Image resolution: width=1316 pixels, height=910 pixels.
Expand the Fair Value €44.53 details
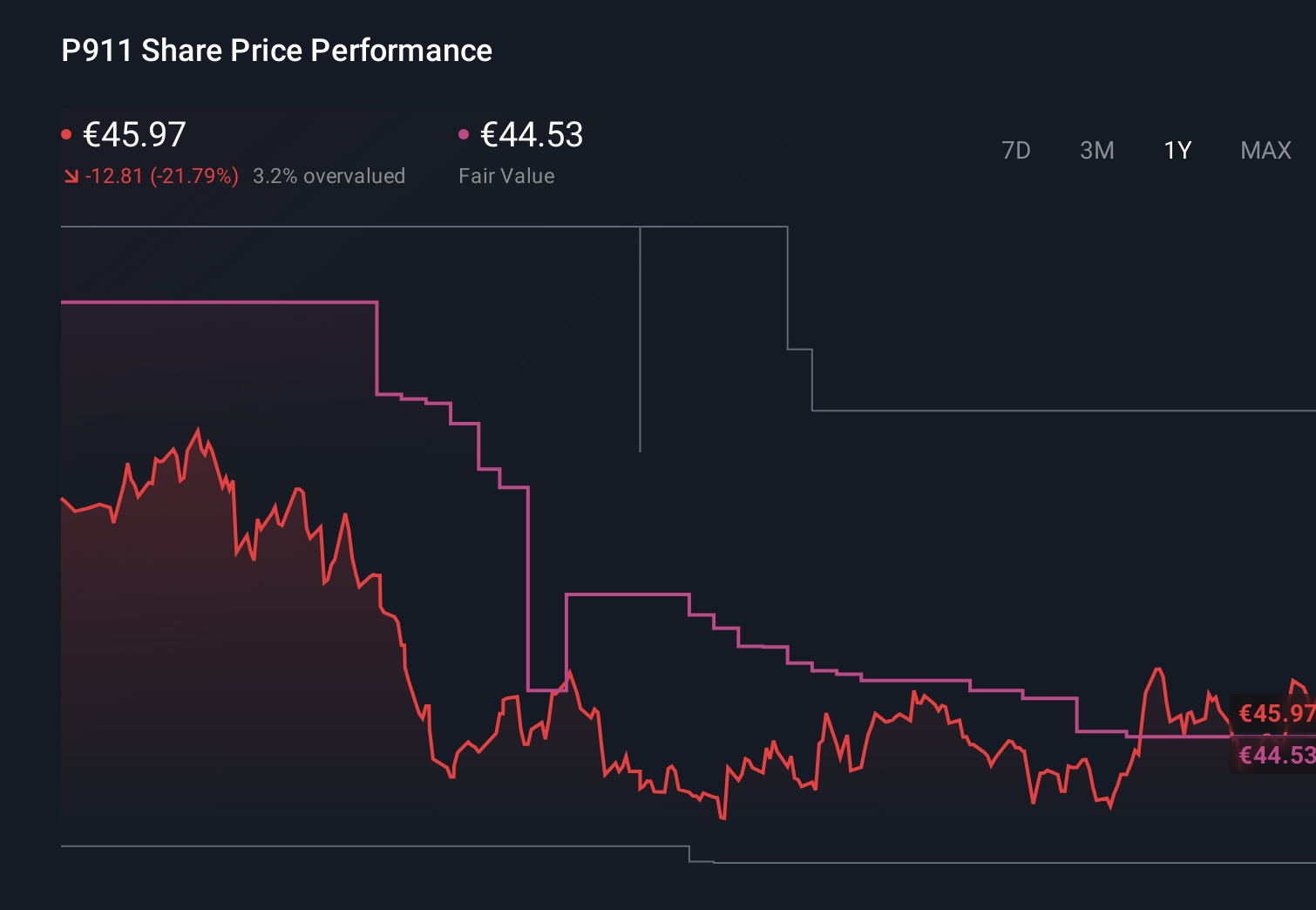[531, 135]
